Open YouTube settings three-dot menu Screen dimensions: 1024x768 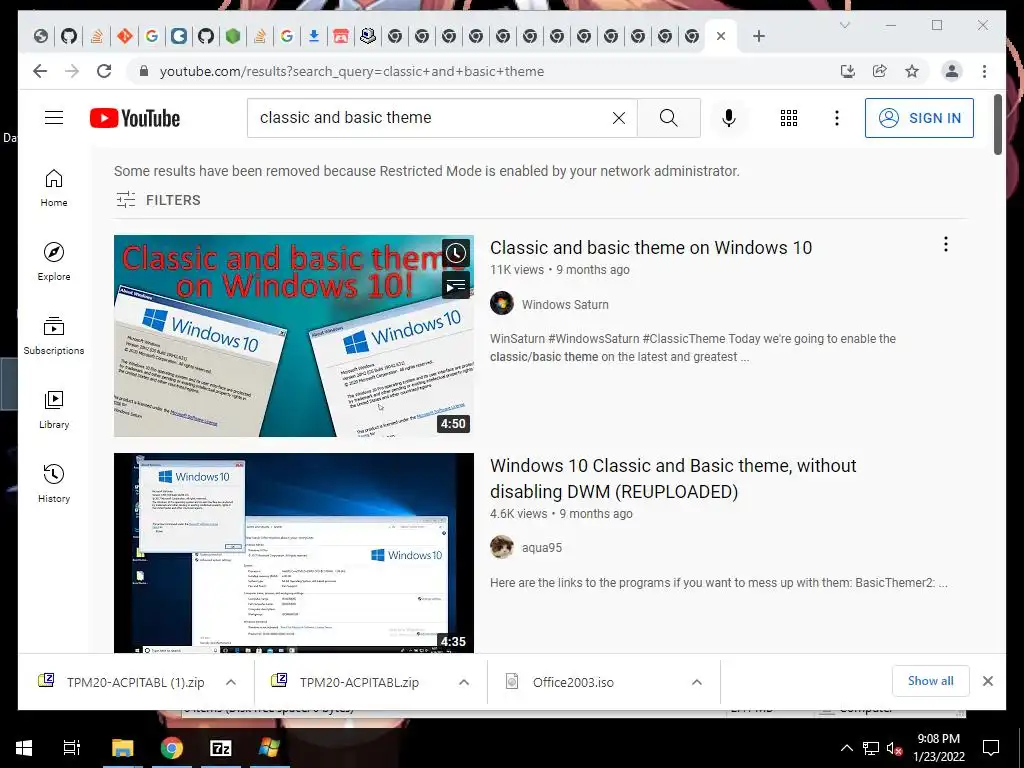[837, 118]
